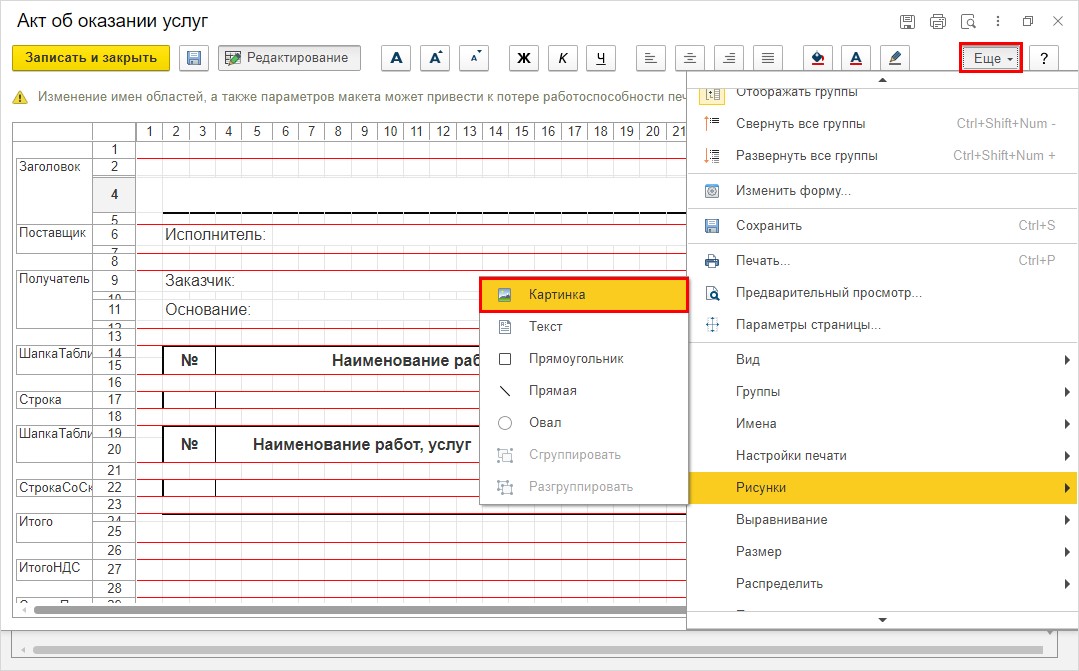Click the Заказчик: cell
Screen dimensions: 1079x671
pyautogui.click(x=200, y=281)
